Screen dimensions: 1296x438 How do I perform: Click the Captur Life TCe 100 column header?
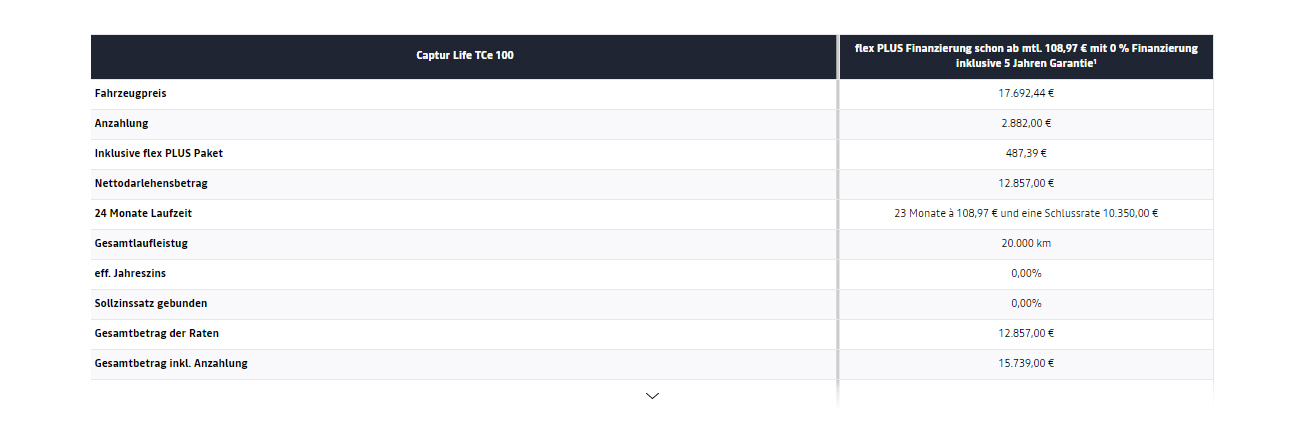[x=464, y=56]
